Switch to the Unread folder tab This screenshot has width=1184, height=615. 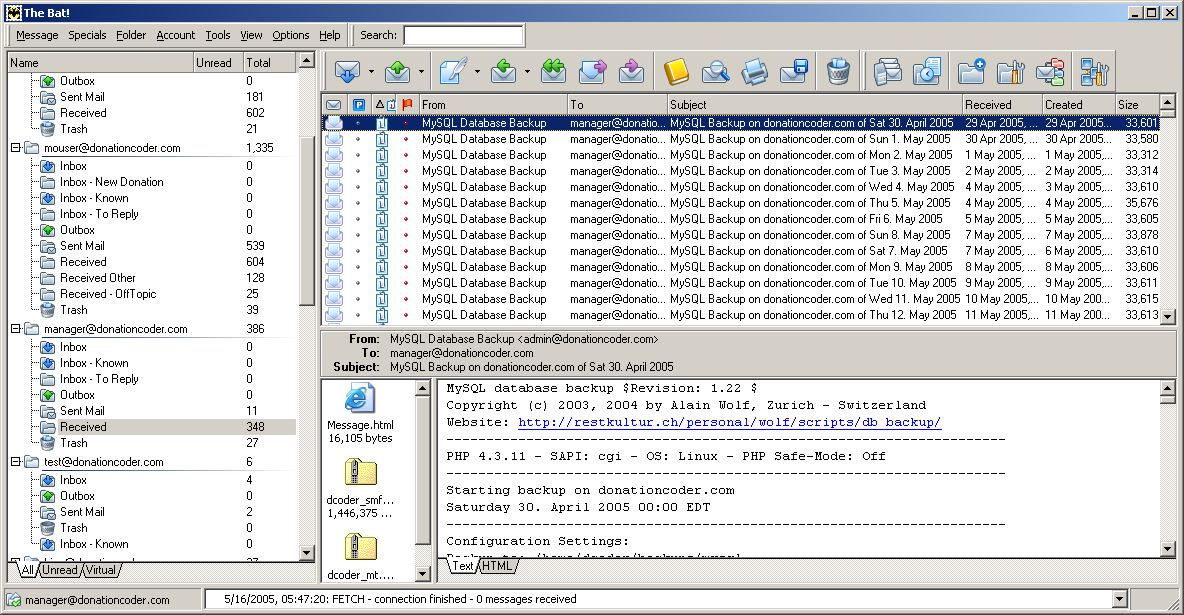pyautogui.click(x=59, y=570)
